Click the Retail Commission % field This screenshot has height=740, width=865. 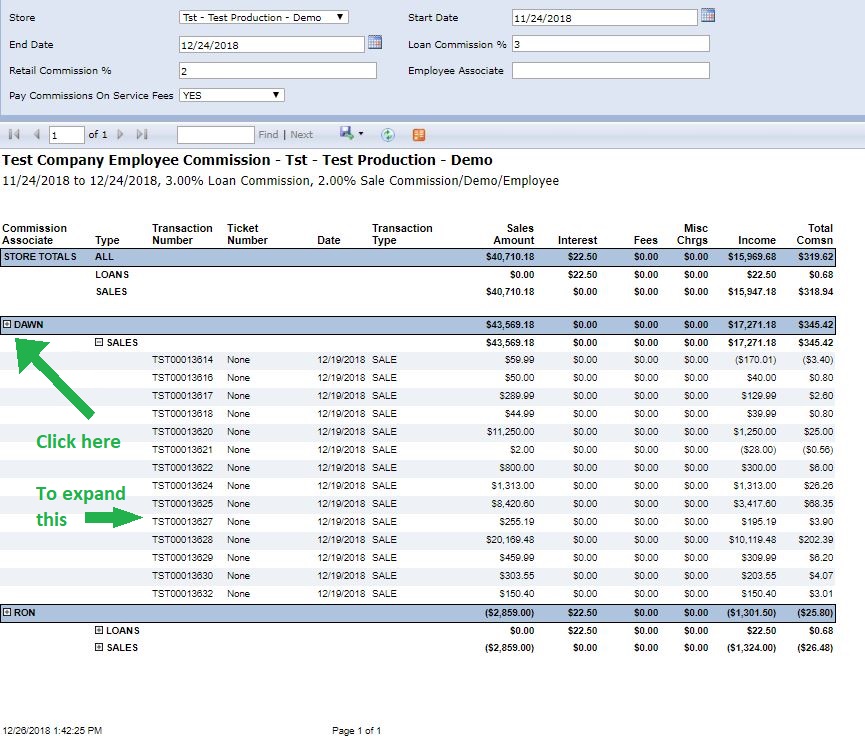point(278,71)
